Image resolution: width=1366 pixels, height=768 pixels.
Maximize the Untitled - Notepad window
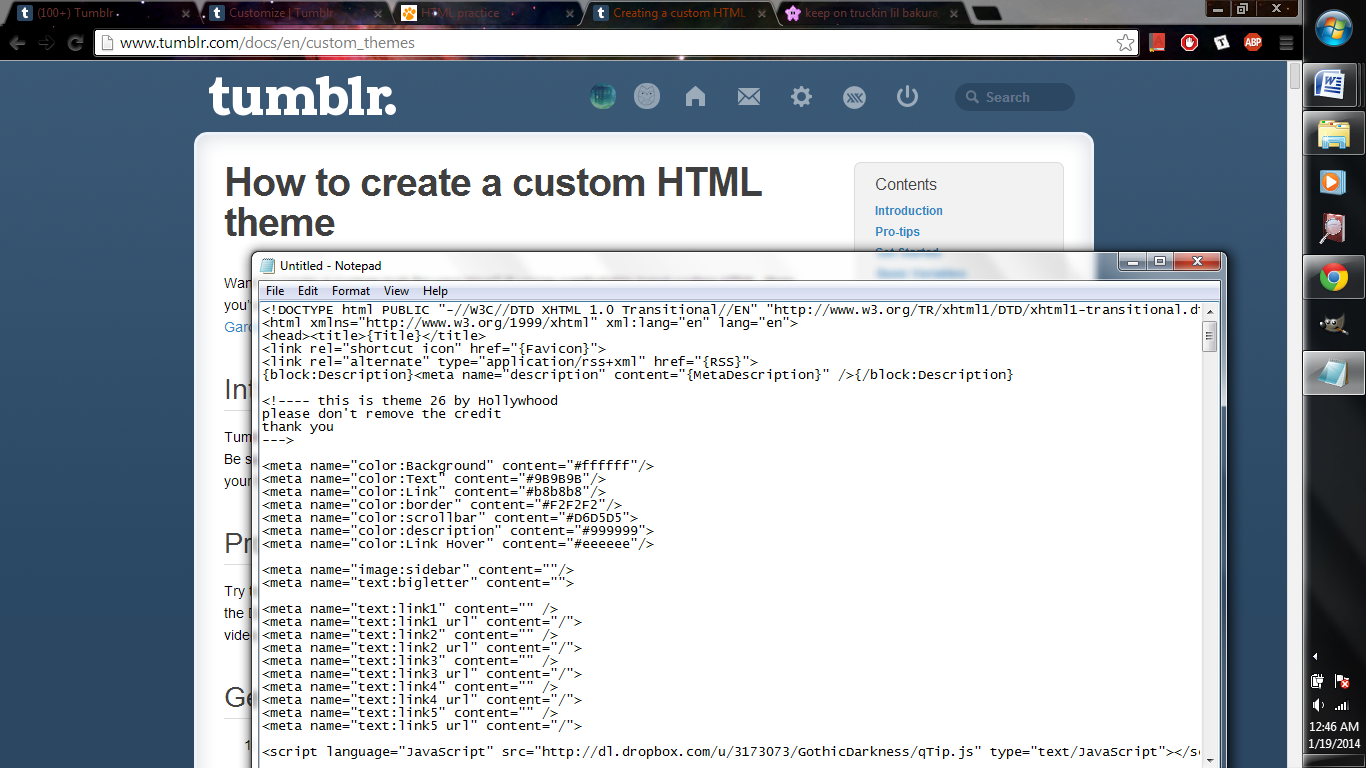point(1159,262)
